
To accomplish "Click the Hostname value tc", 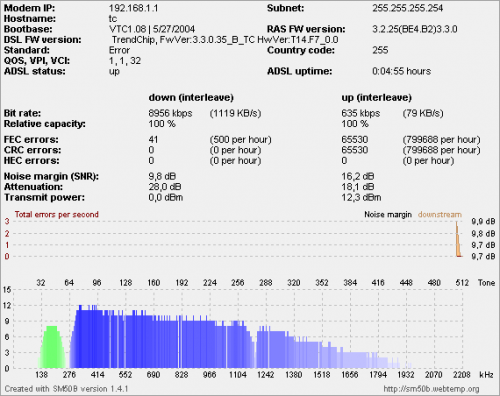I will (113, 19).
